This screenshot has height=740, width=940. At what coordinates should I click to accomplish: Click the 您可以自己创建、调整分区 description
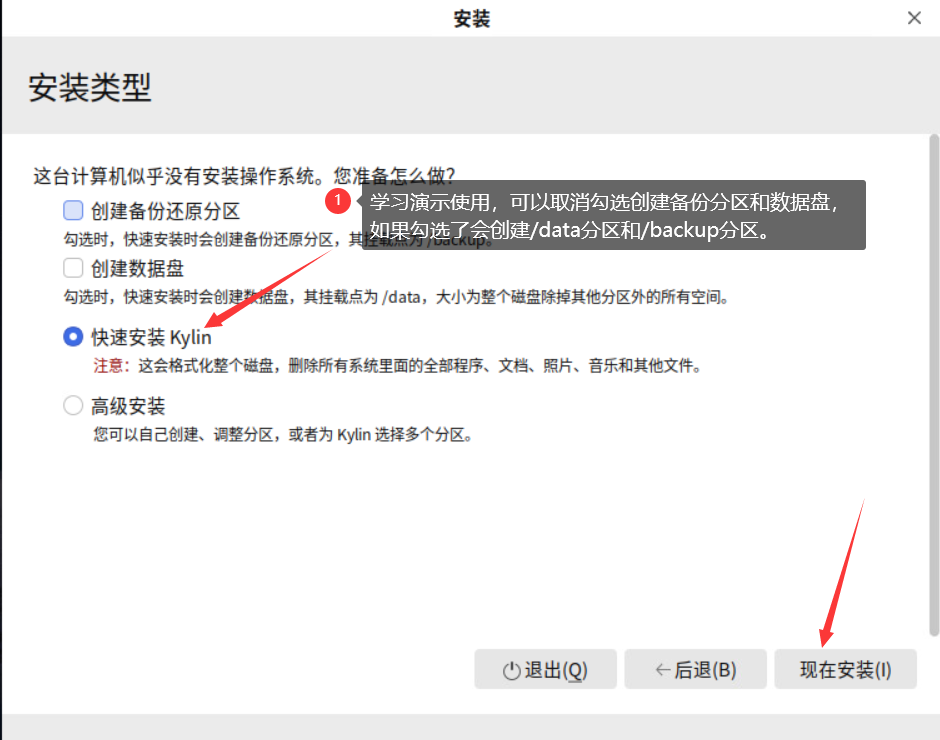point(283,434)
